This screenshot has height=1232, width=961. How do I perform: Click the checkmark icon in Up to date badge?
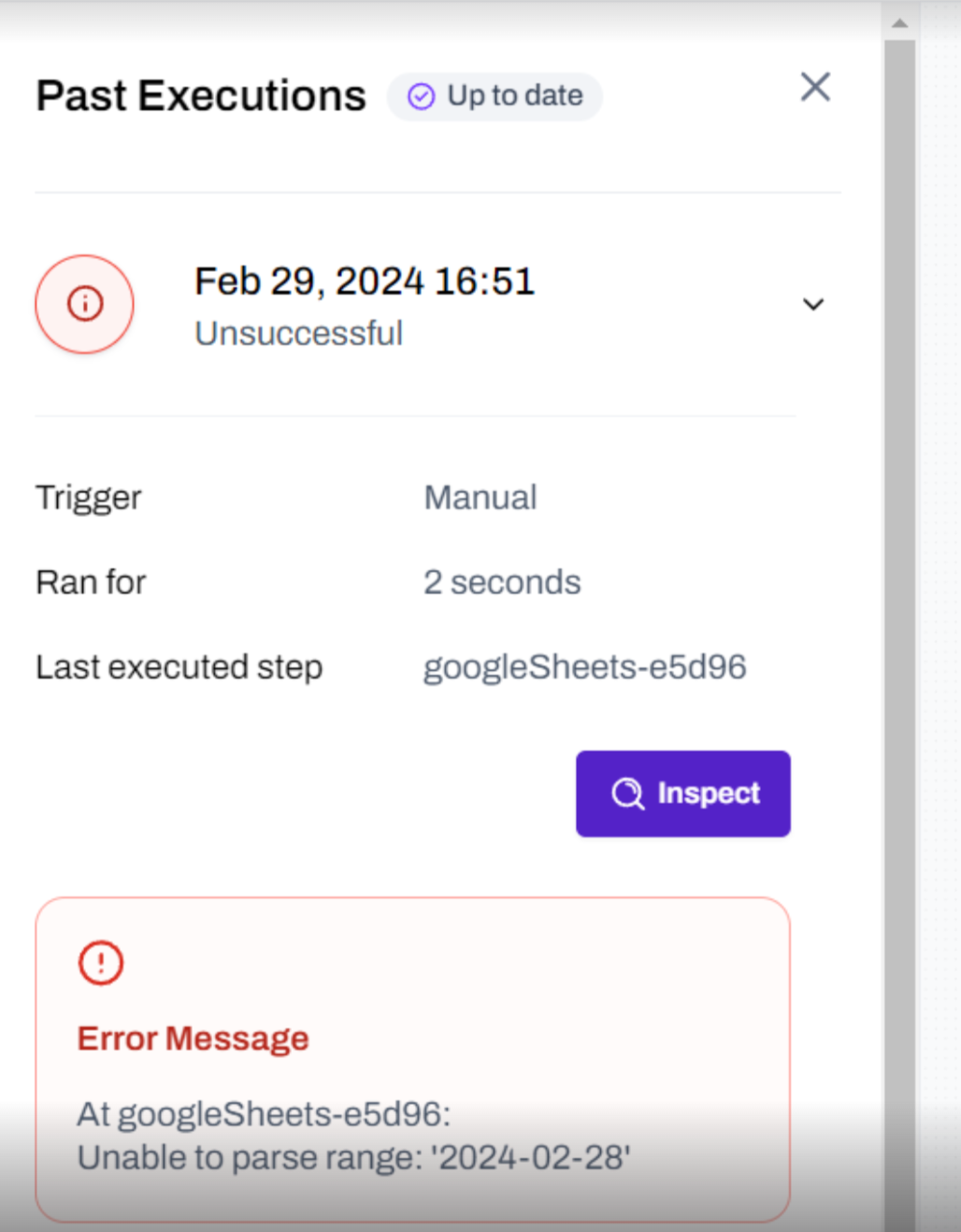point(421,96)
